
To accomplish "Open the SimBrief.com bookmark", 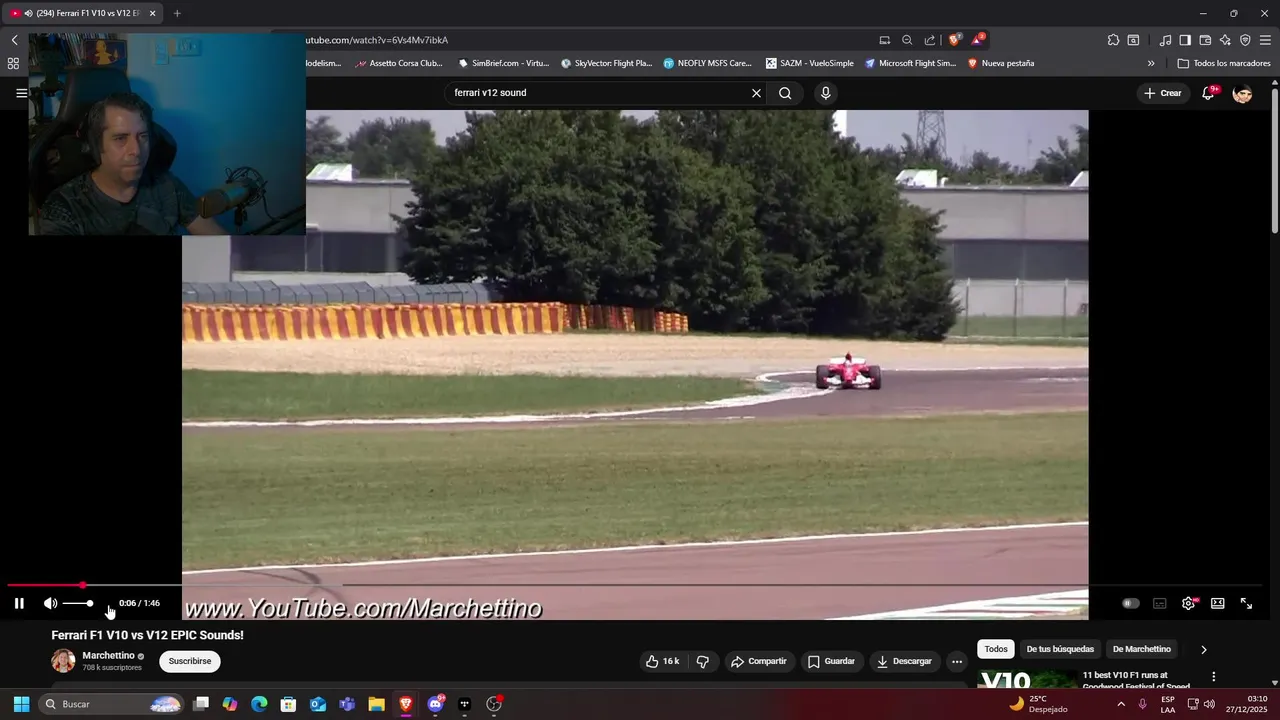I will point(504,63).
